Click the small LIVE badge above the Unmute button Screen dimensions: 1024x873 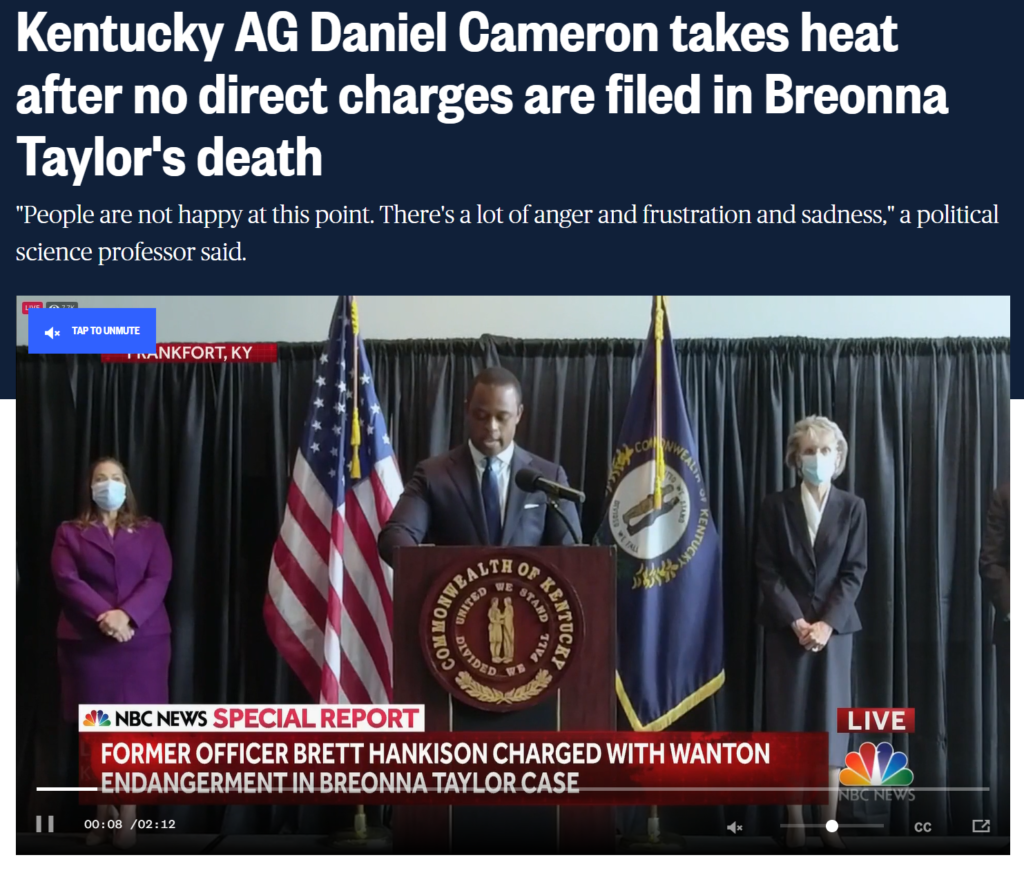tap(33, 306)
